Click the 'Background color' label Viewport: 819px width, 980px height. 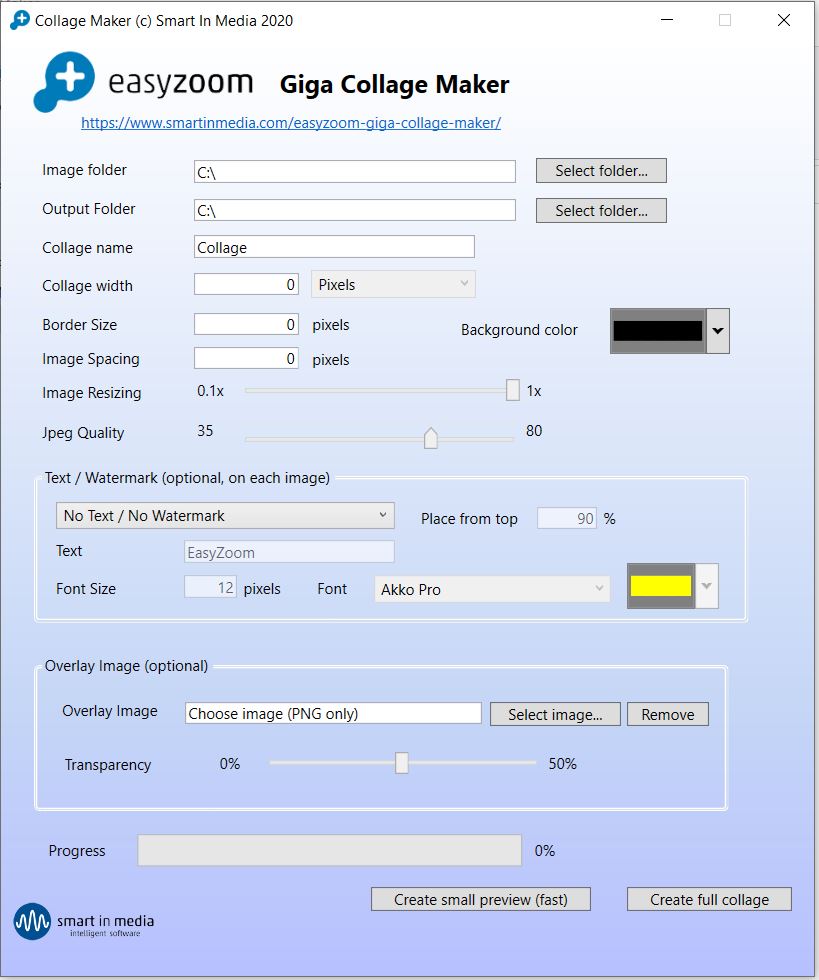[x=519, y=329]
